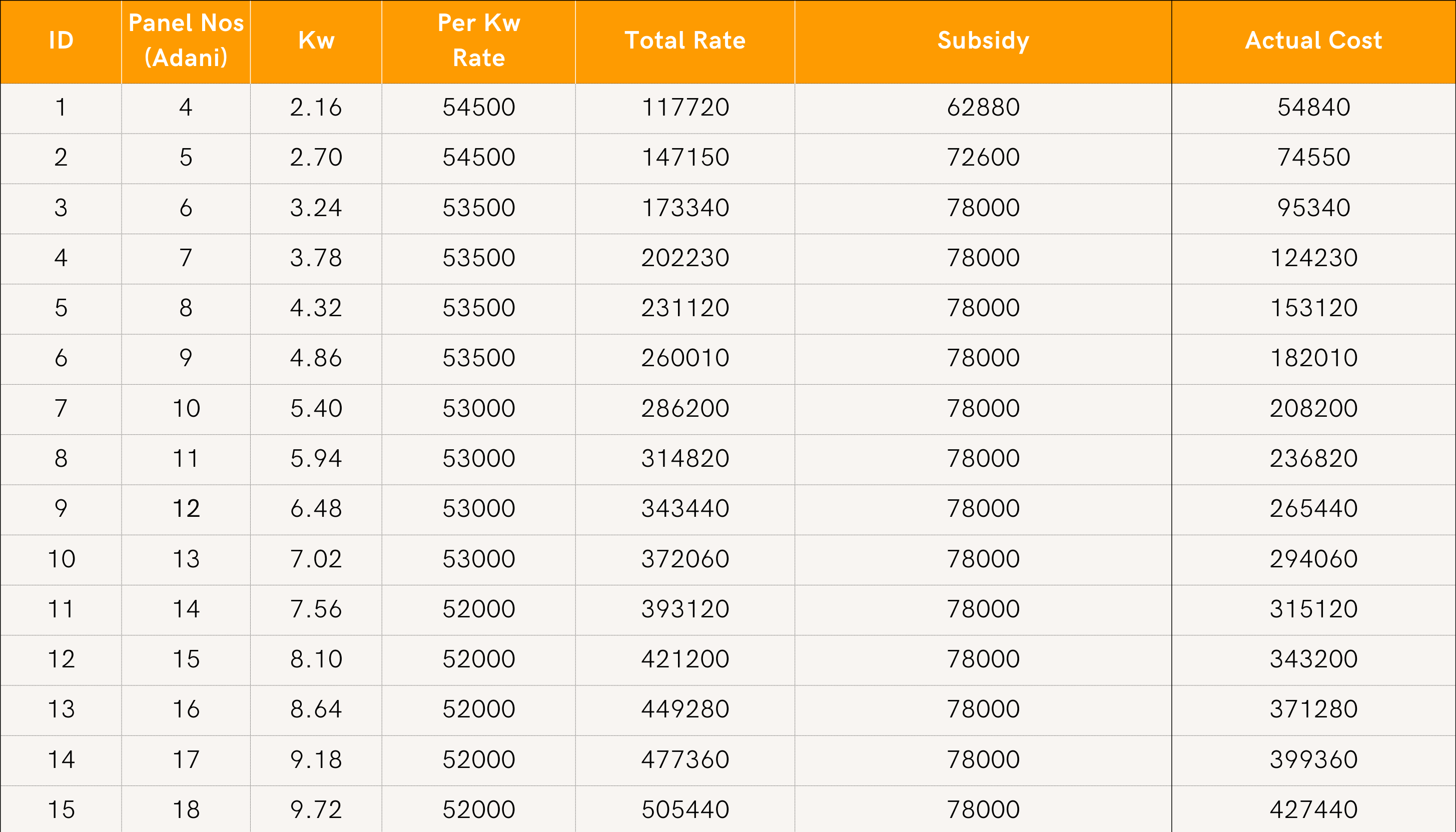The image size is (1456, 832).
Task: Select the Subsidy cell showing 62880
Action: coord(983,108)
